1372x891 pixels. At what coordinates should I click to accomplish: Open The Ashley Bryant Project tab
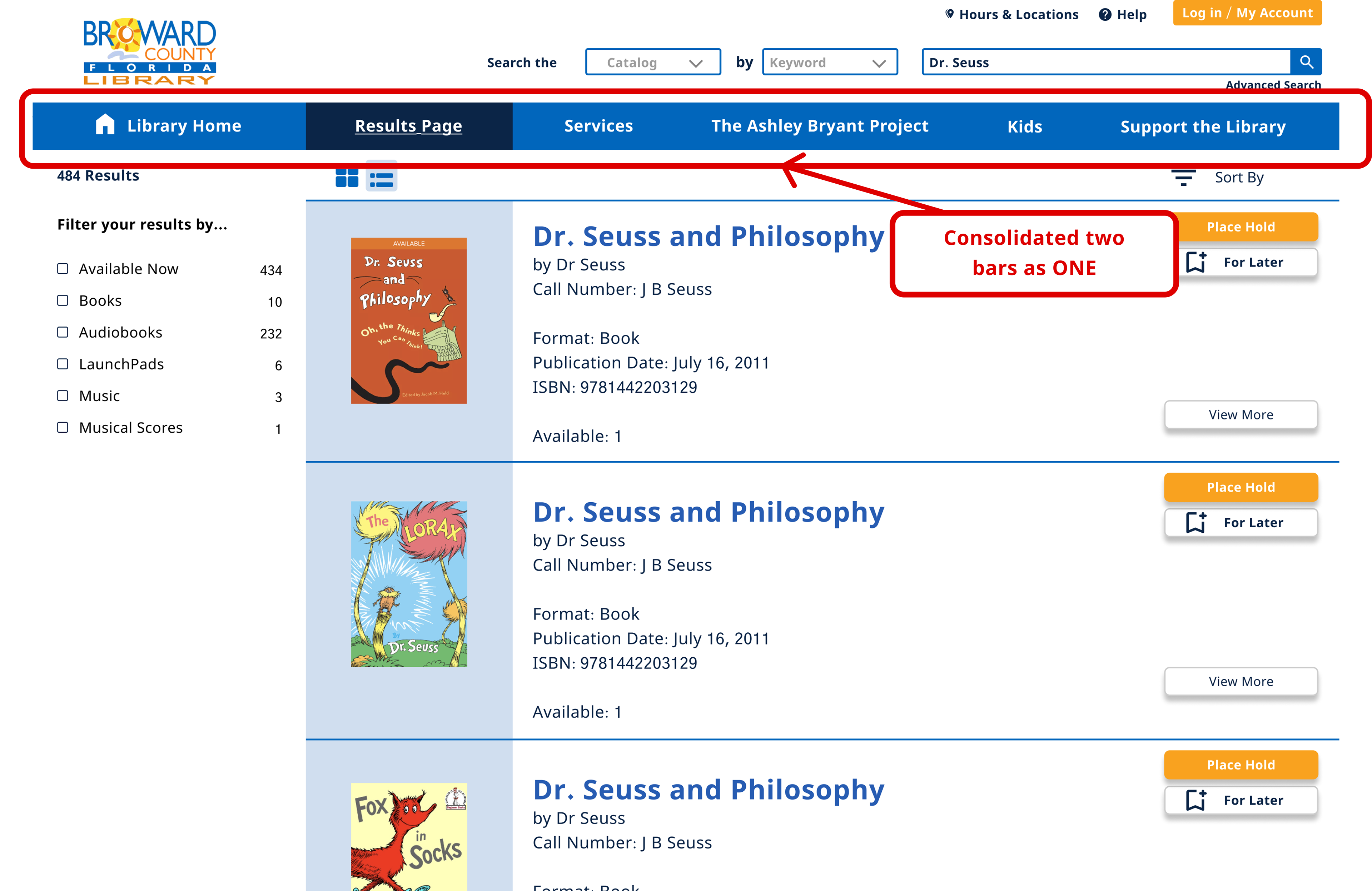point(820,126)
